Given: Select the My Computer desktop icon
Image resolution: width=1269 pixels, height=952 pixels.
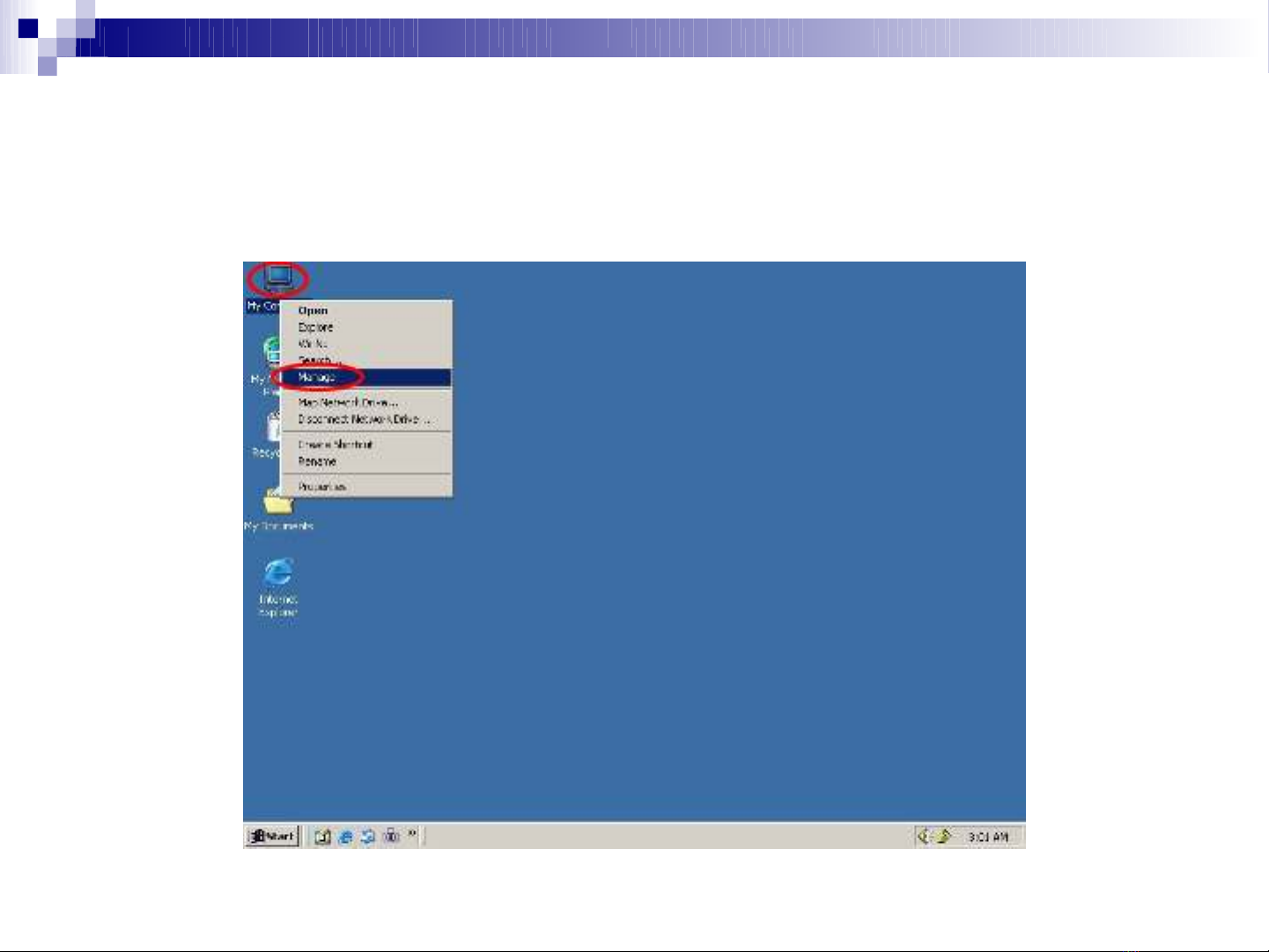Looking at the screenshot, I should pyautogui.click(x=277, y=278).
